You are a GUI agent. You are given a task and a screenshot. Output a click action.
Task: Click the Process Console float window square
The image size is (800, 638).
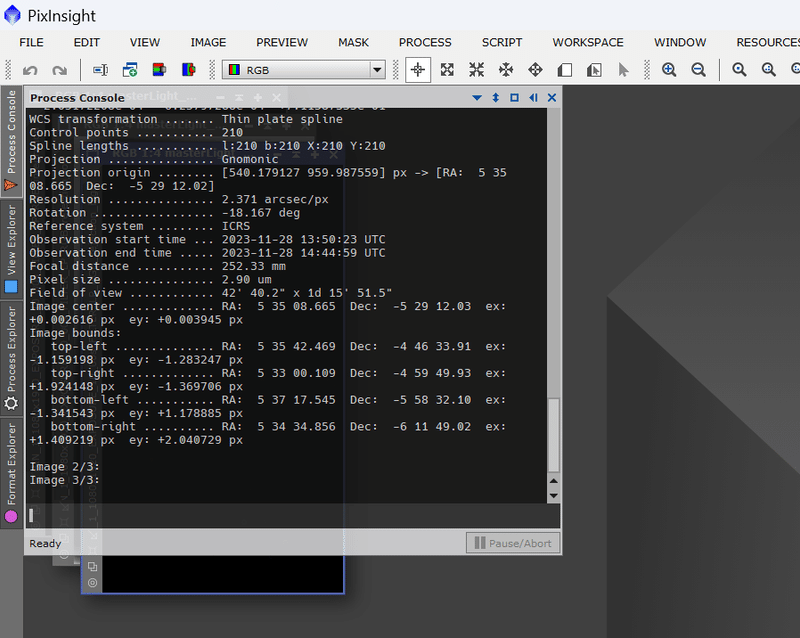514,97
